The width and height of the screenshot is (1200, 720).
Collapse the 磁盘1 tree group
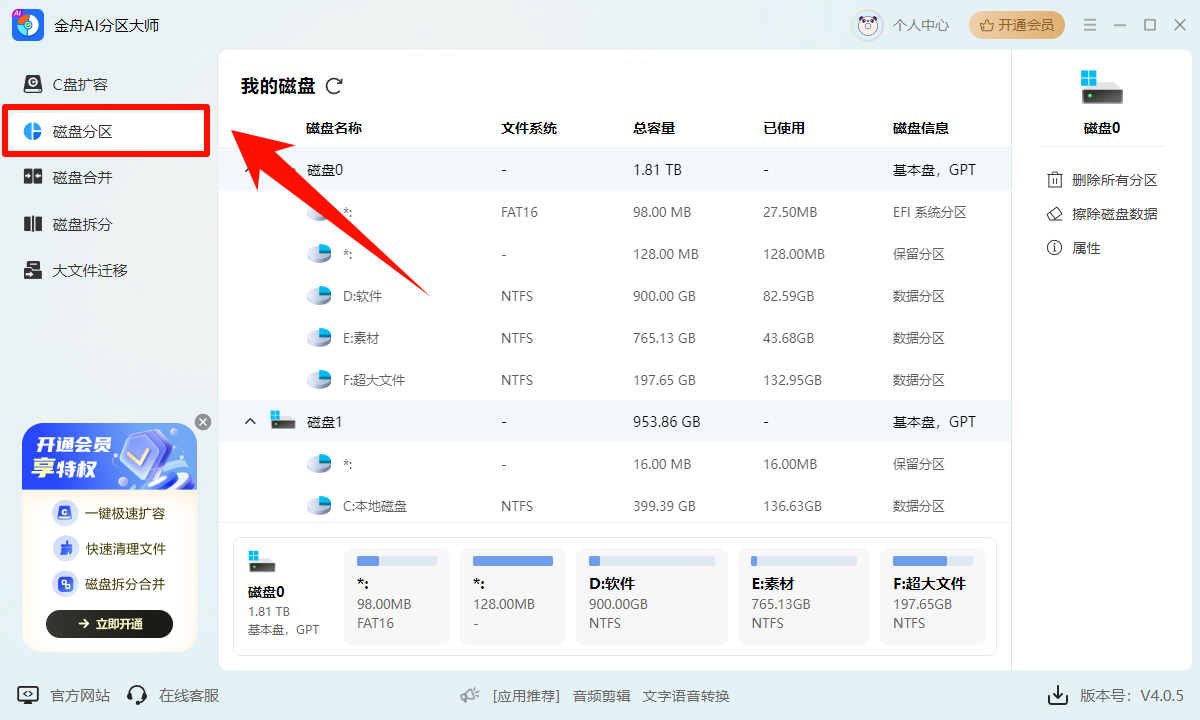coord(251,422)
